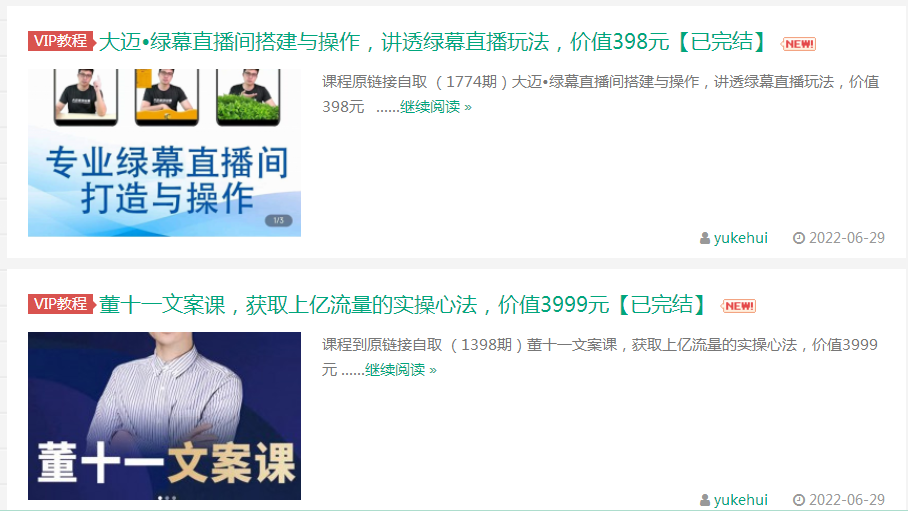Image resolution: width=908 pixels, height=511 pixels.
Task: Click NEW! badge beside 董十一文案课 title
Action: (x=738, y=306)
